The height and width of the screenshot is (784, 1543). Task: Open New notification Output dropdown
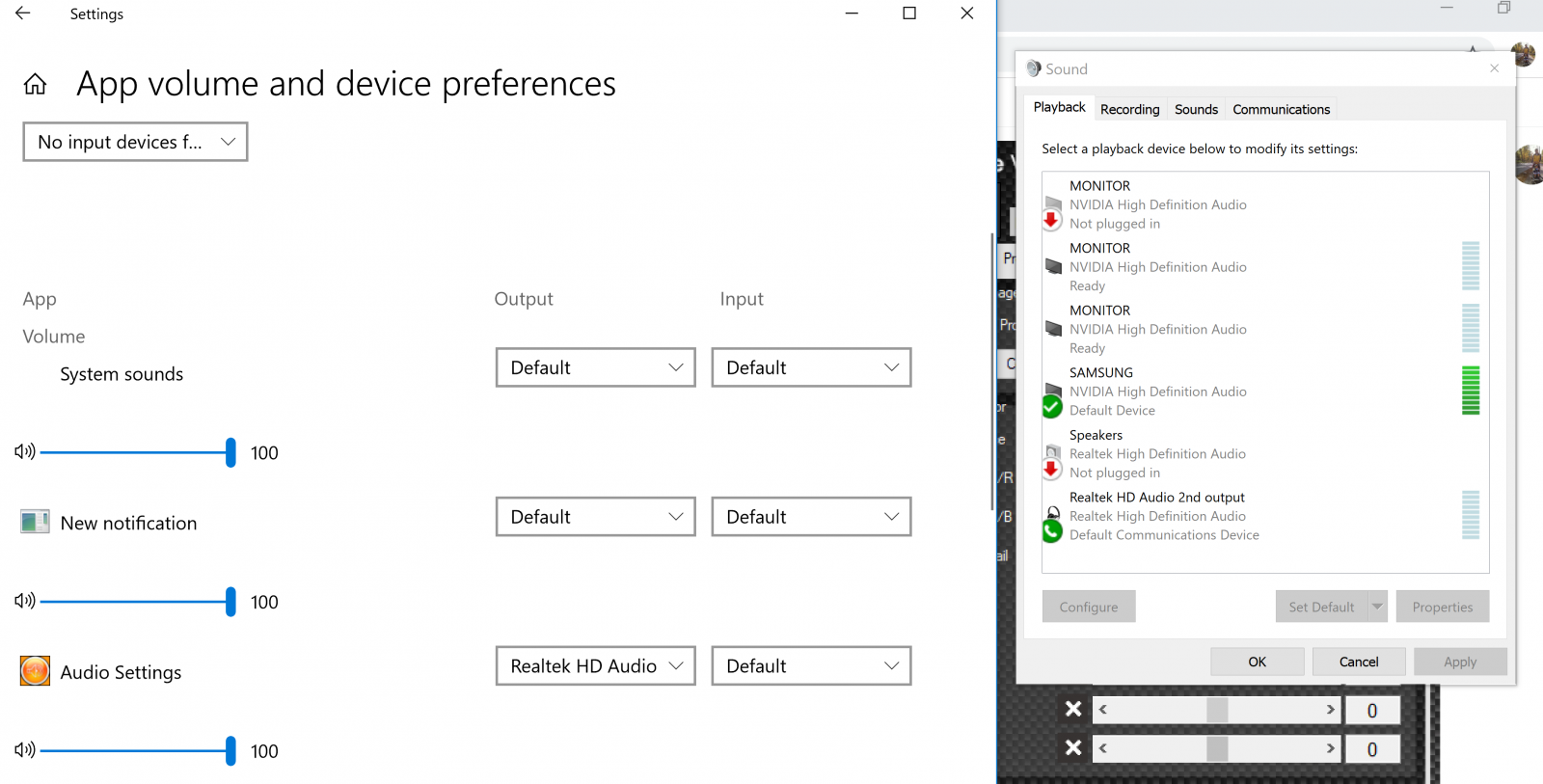tap(596, 517)
